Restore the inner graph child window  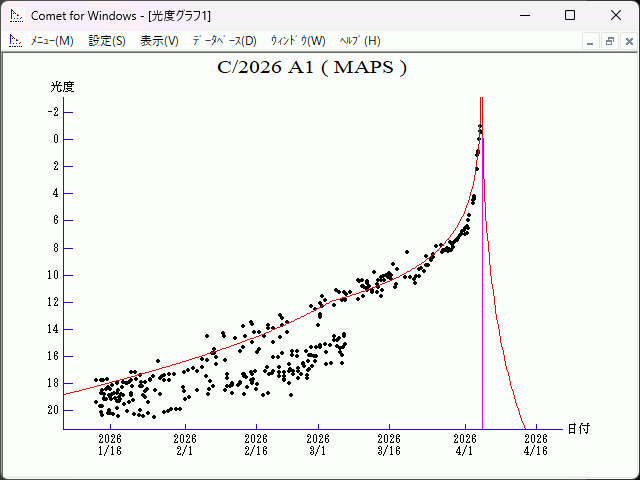click(x=609, y=41)
